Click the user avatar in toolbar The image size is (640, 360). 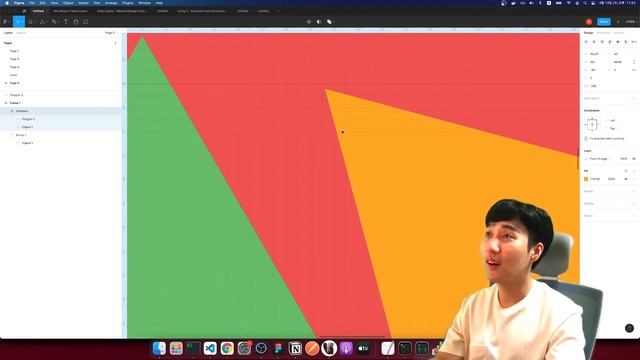click(589, 22)
